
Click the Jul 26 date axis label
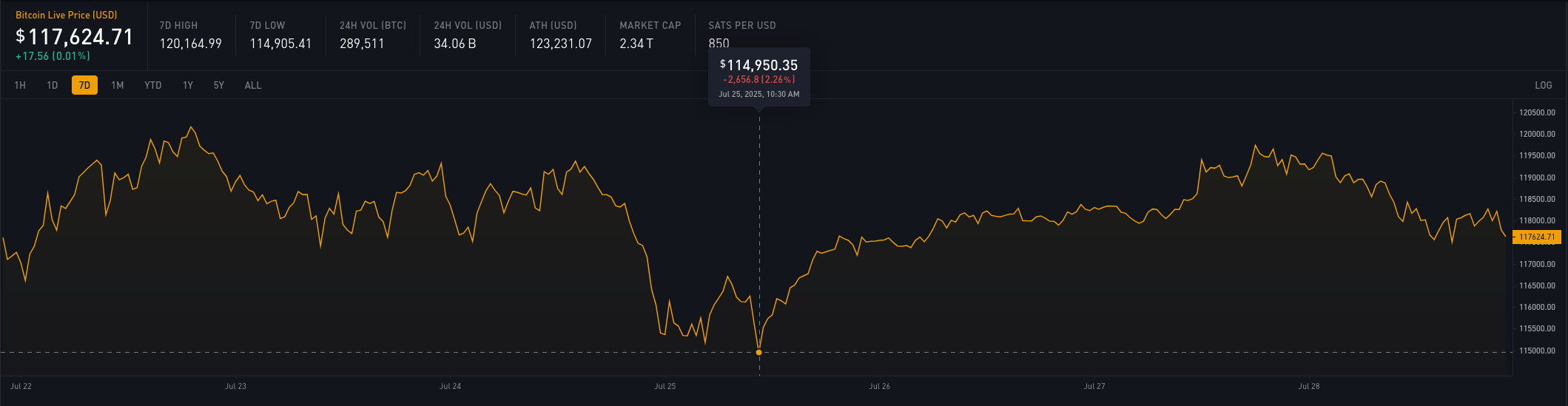tap(880, 386)
